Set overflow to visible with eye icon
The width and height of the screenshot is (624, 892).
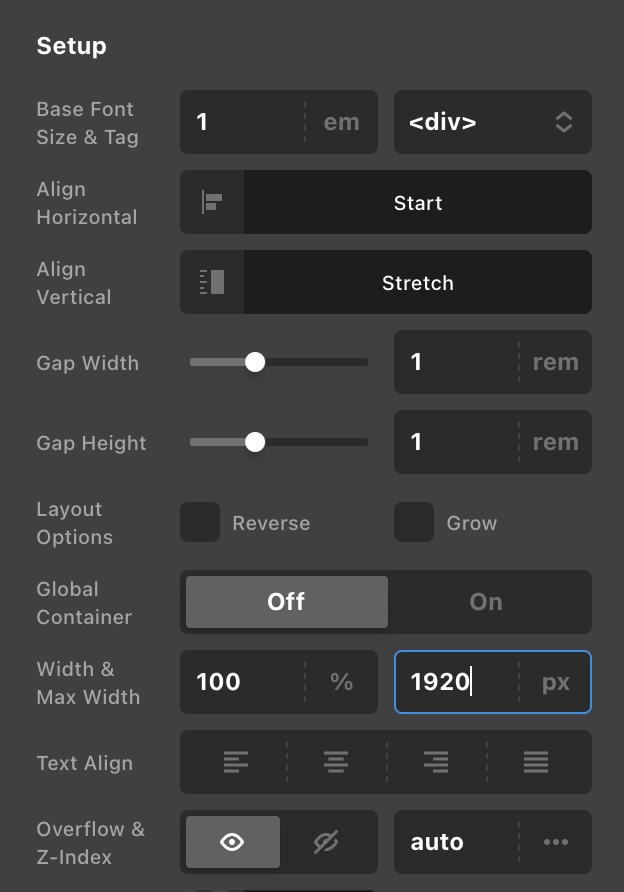(x=233, y=842)
